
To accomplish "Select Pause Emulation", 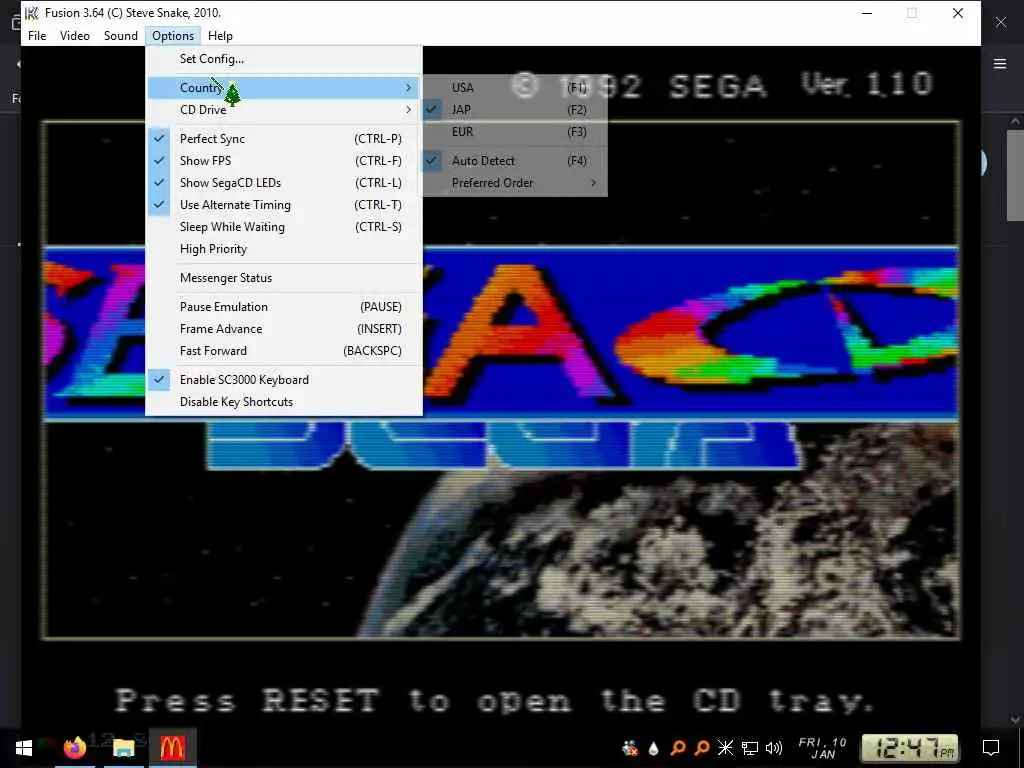I will click(283, 307).
